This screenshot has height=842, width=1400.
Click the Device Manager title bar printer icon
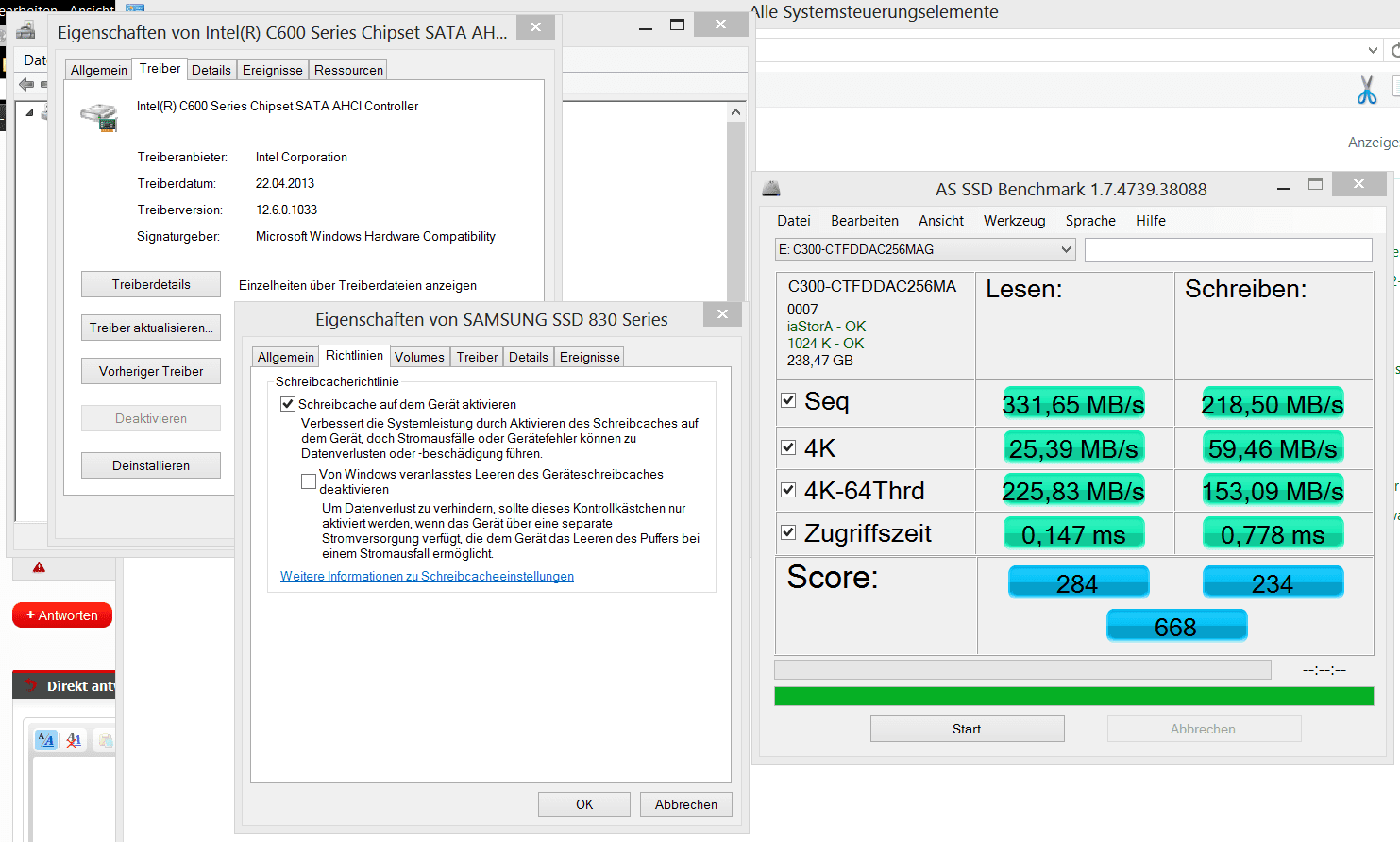25,31
